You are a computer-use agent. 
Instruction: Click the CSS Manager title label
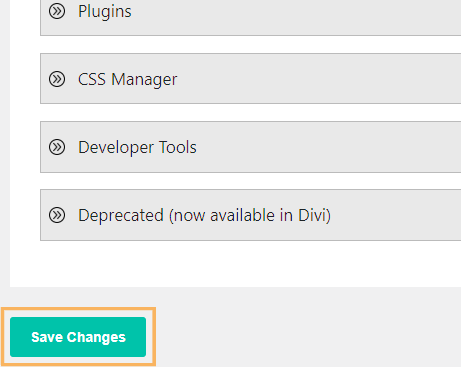pyautogui.click(x=128, y=80)
